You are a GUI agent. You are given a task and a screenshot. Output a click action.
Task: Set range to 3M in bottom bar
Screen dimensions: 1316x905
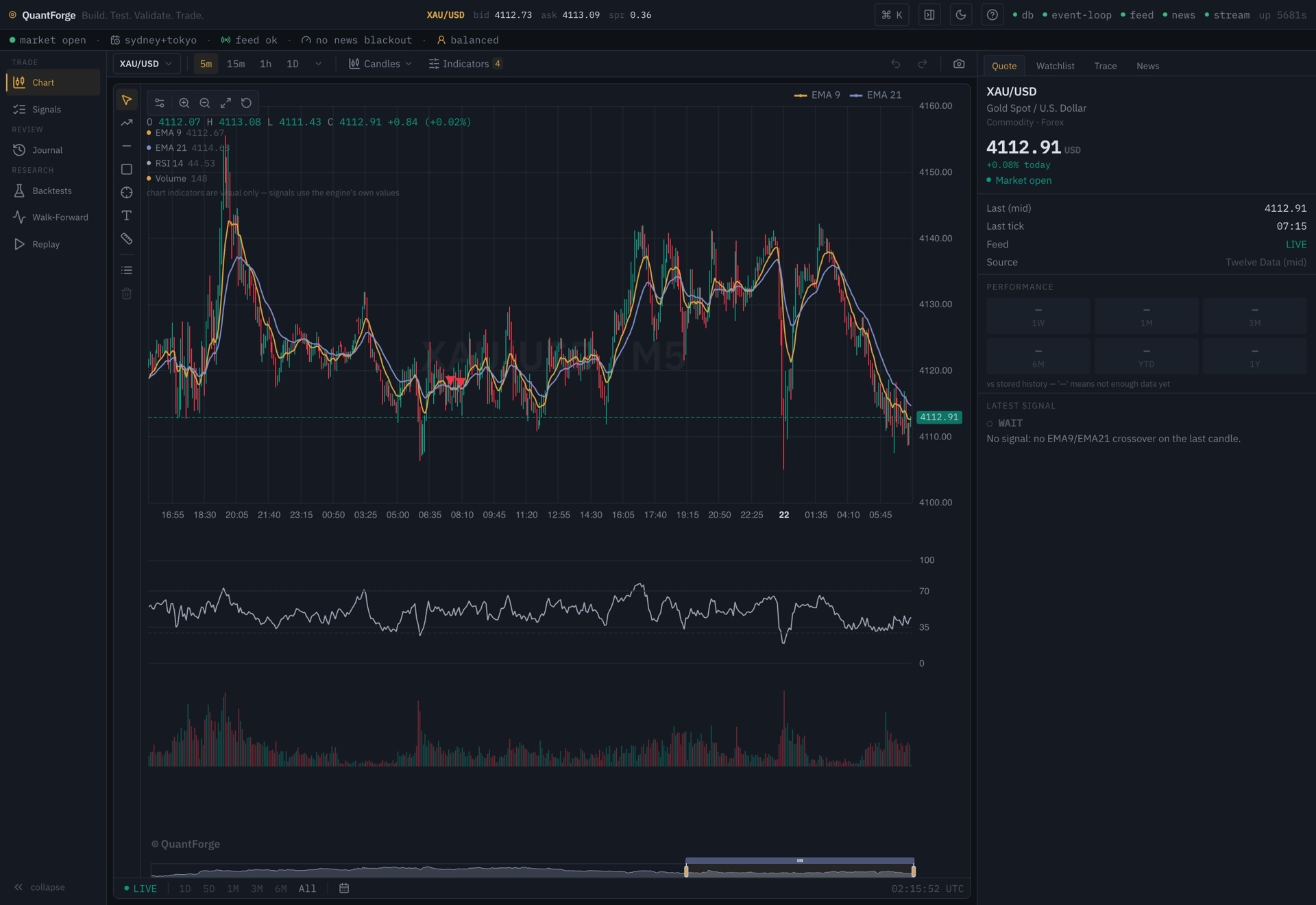pos(257,889)
